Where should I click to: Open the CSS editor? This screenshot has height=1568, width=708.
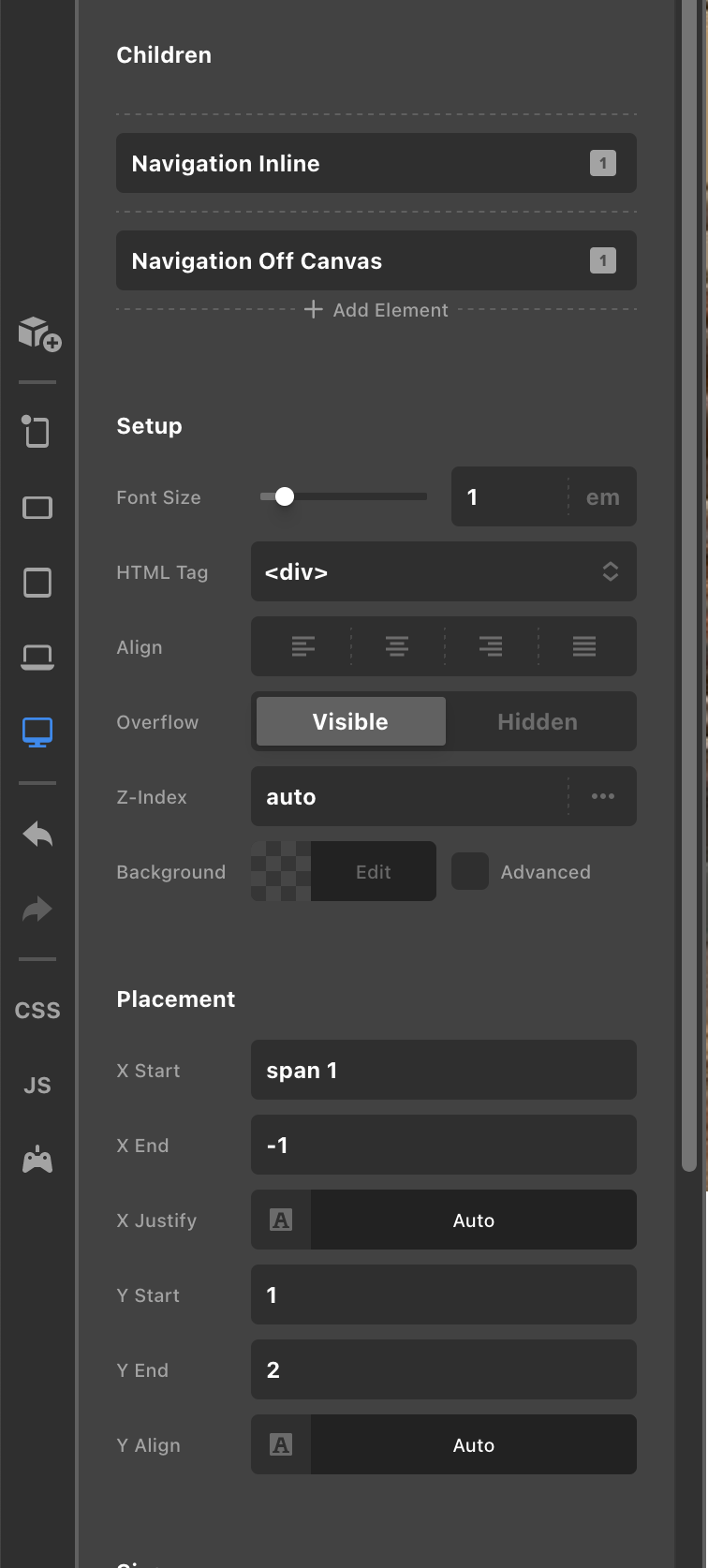tap(37, 1011)
